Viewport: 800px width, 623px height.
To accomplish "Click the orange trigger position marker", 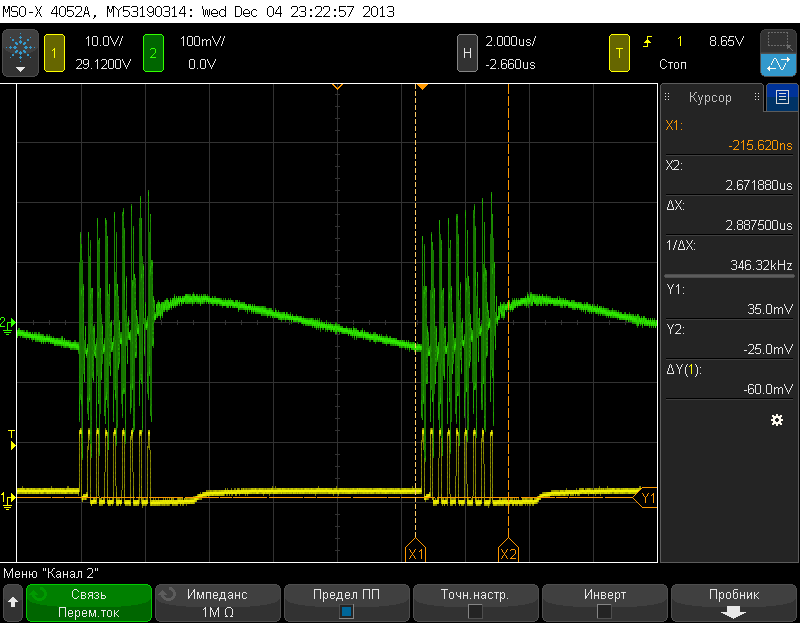I will point(422,87).
